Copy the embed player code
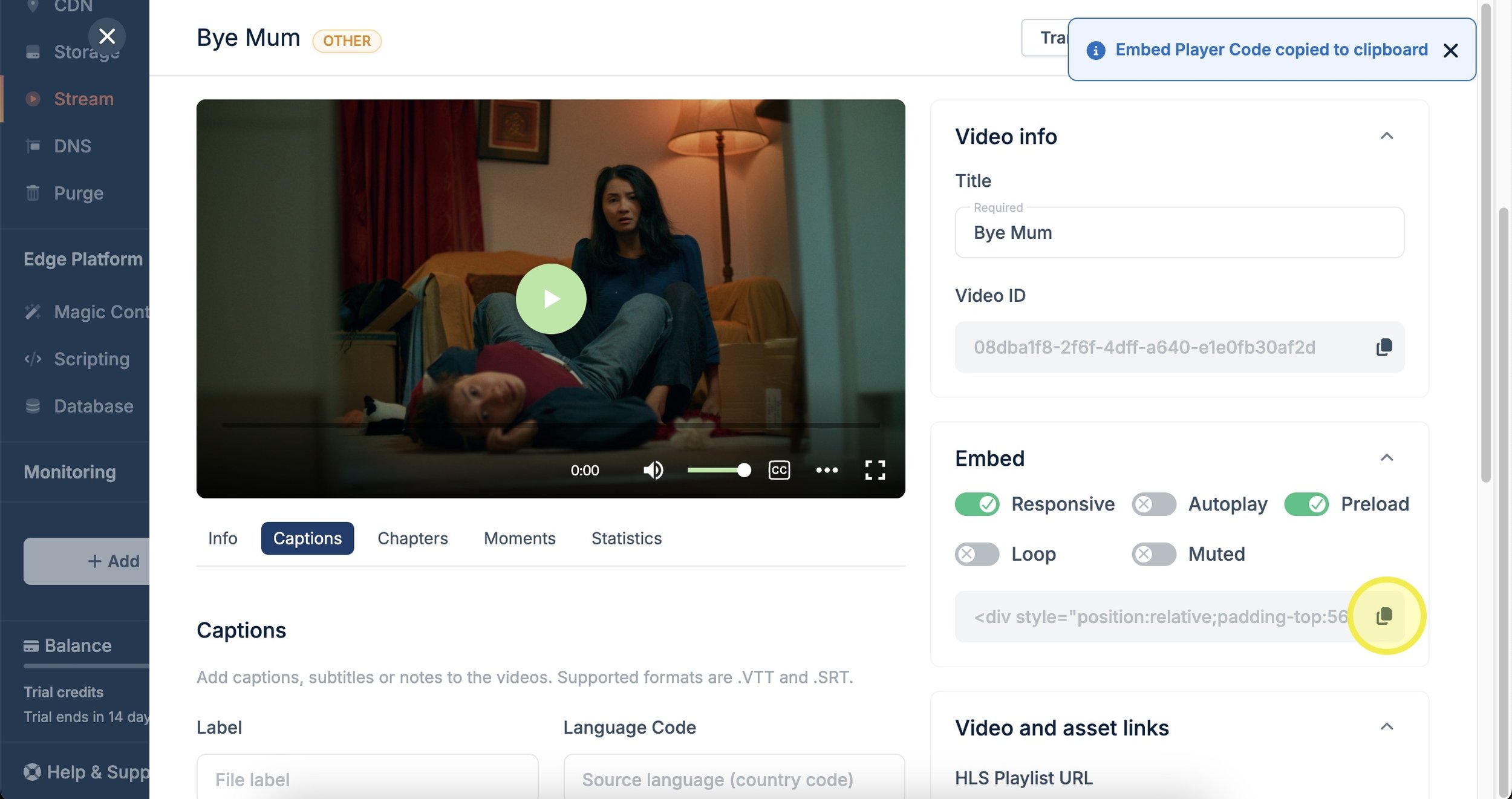 click(1384, 616)
